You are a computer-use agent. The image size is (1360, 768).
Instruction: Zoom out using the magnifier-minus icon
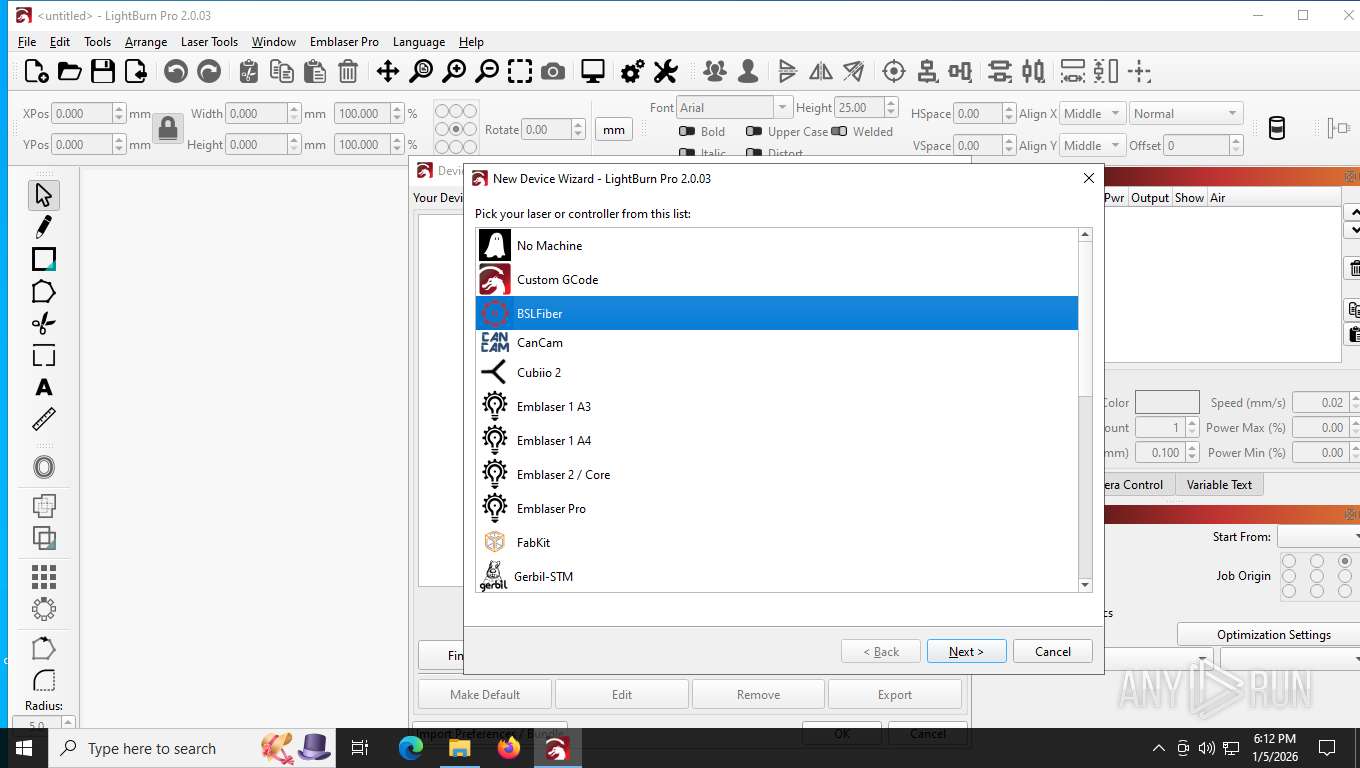point(487,71)
